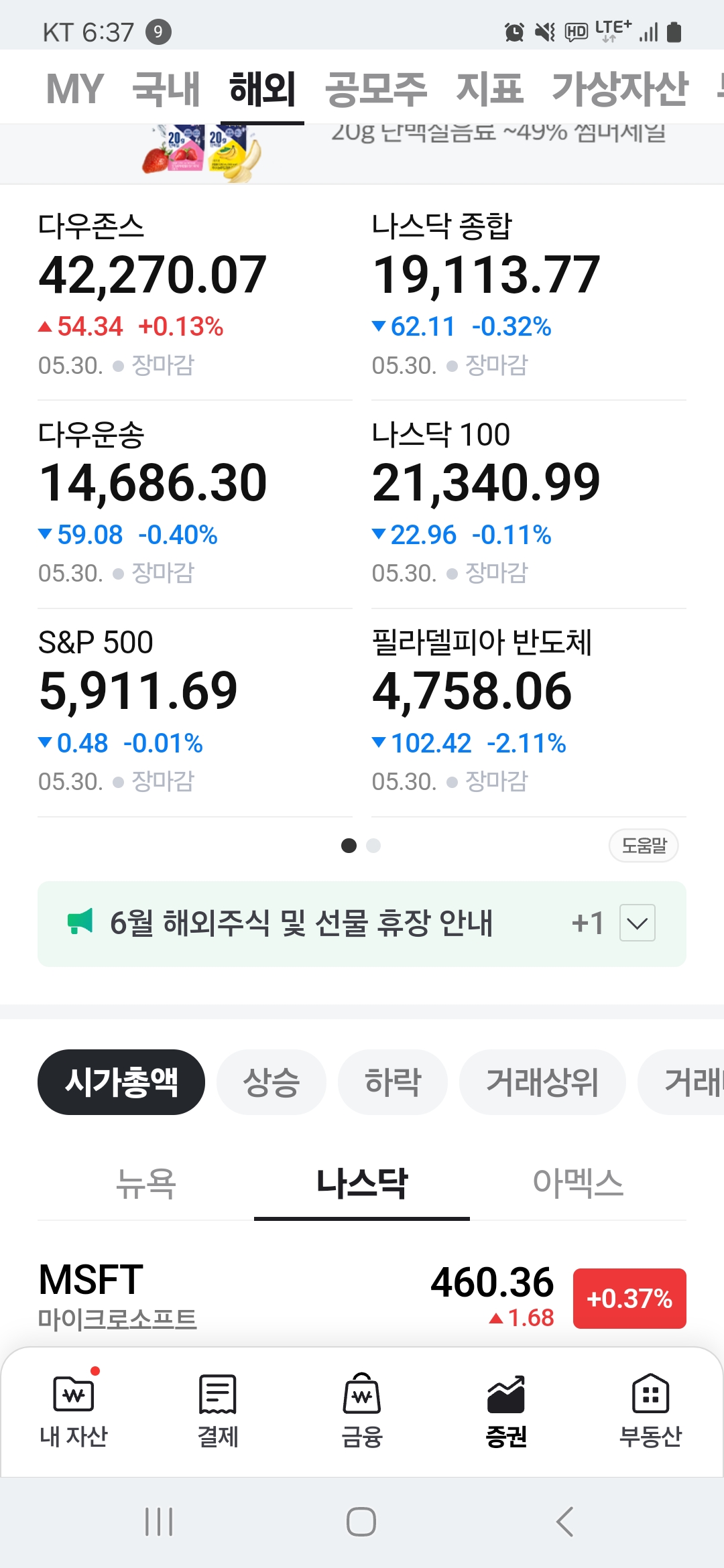Select the 시가총액 filter chip
The height and width of the screenshot is (1568, 724).
pyautogui.click(x=121, y=1082)
